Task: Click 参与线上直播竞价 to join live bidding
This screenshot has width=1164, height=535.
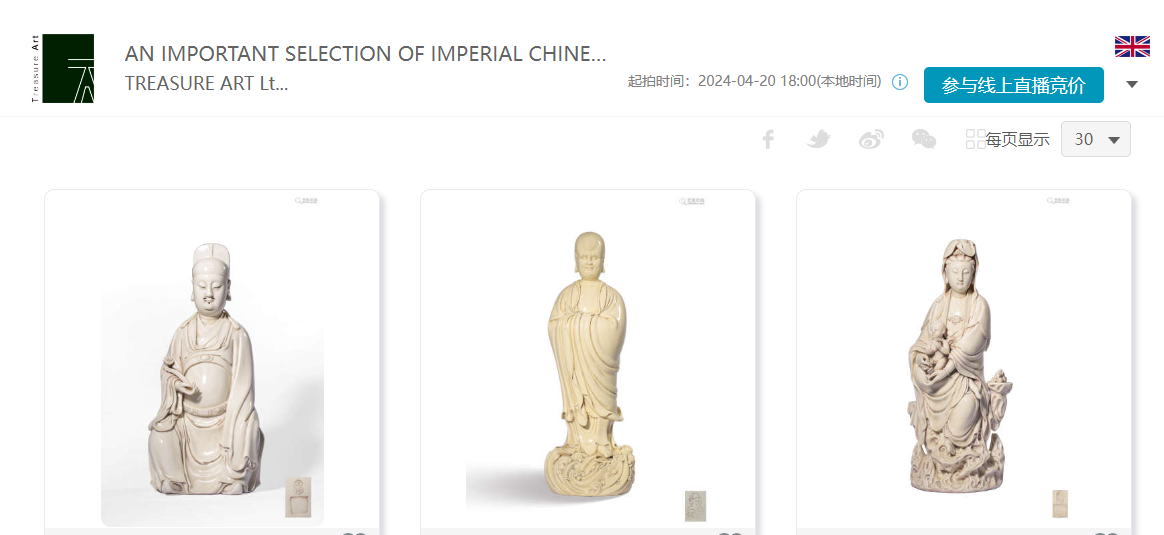Action: (x=1013, y=85)
